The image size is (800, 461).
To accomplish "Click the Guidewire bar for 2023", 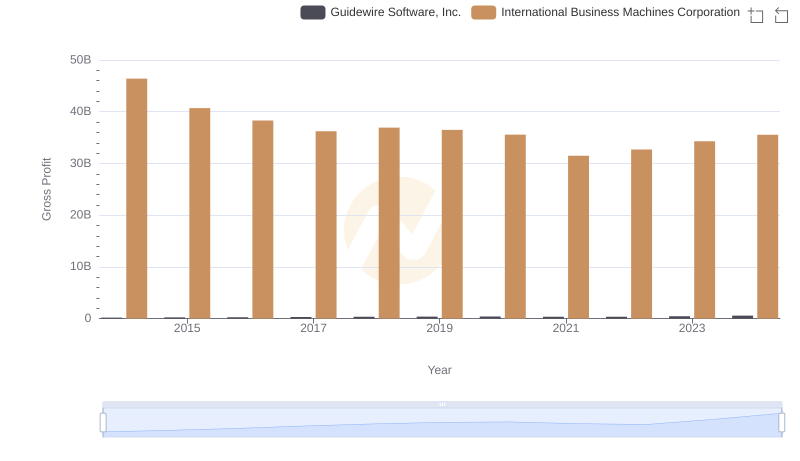I will coord(680,317).
